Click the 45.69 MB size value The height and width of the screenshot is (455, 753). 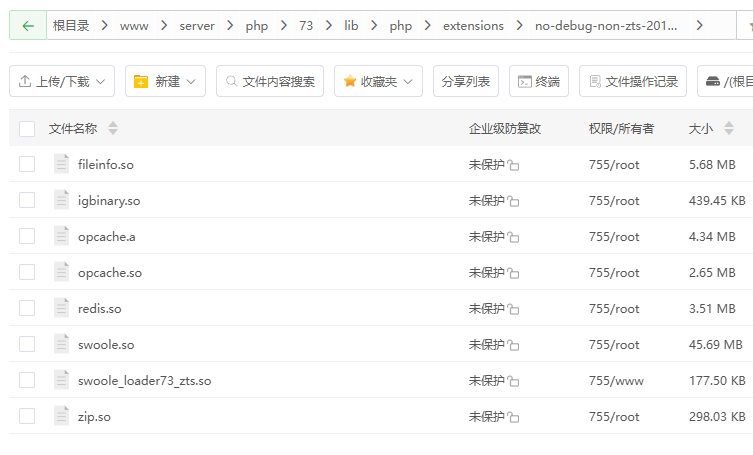[716, 344]
